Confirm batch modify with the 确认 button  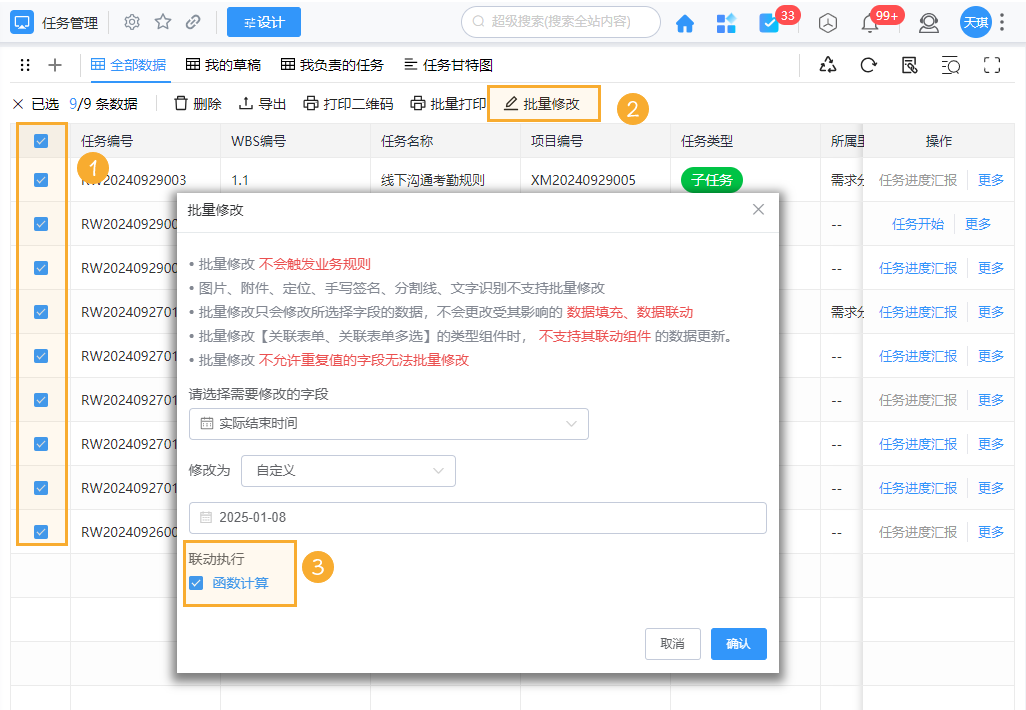(x=738, y=644)
